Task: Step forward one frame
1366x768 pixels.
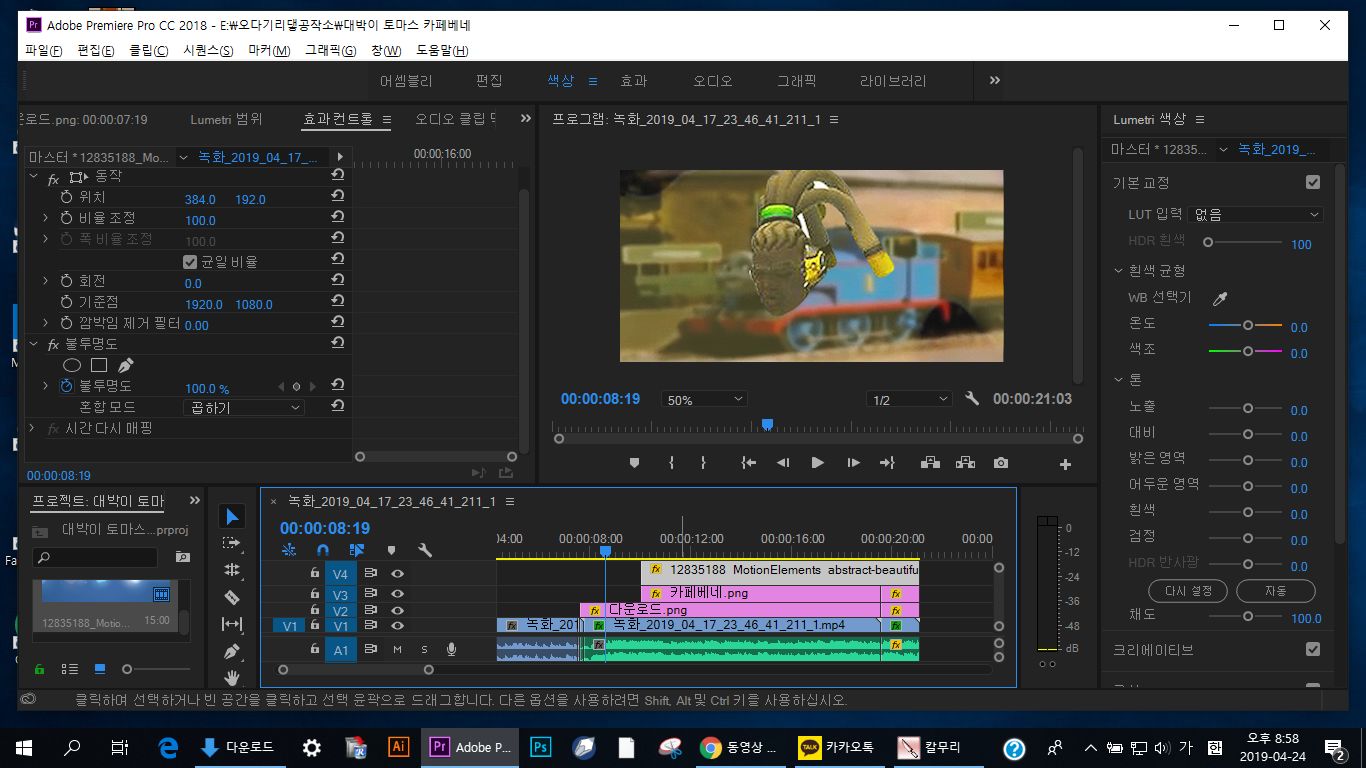Action: coord(853,463)
